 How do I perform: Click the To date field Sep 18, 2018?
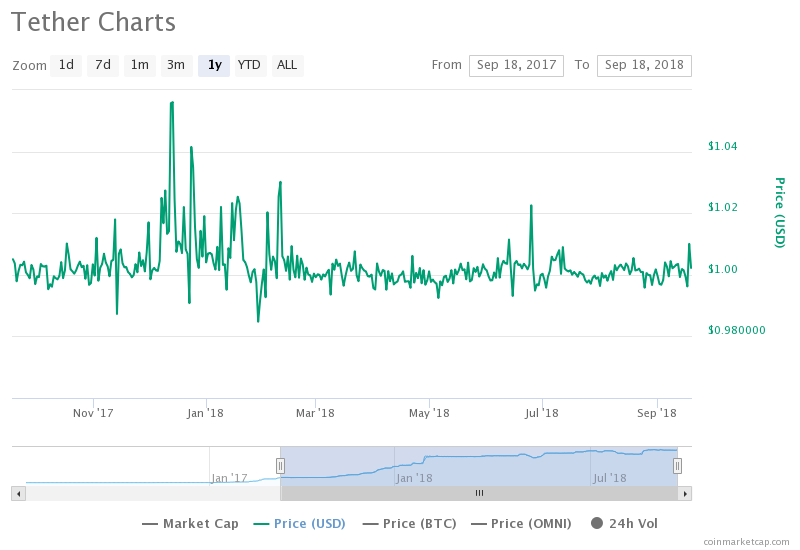coord(644,65)
